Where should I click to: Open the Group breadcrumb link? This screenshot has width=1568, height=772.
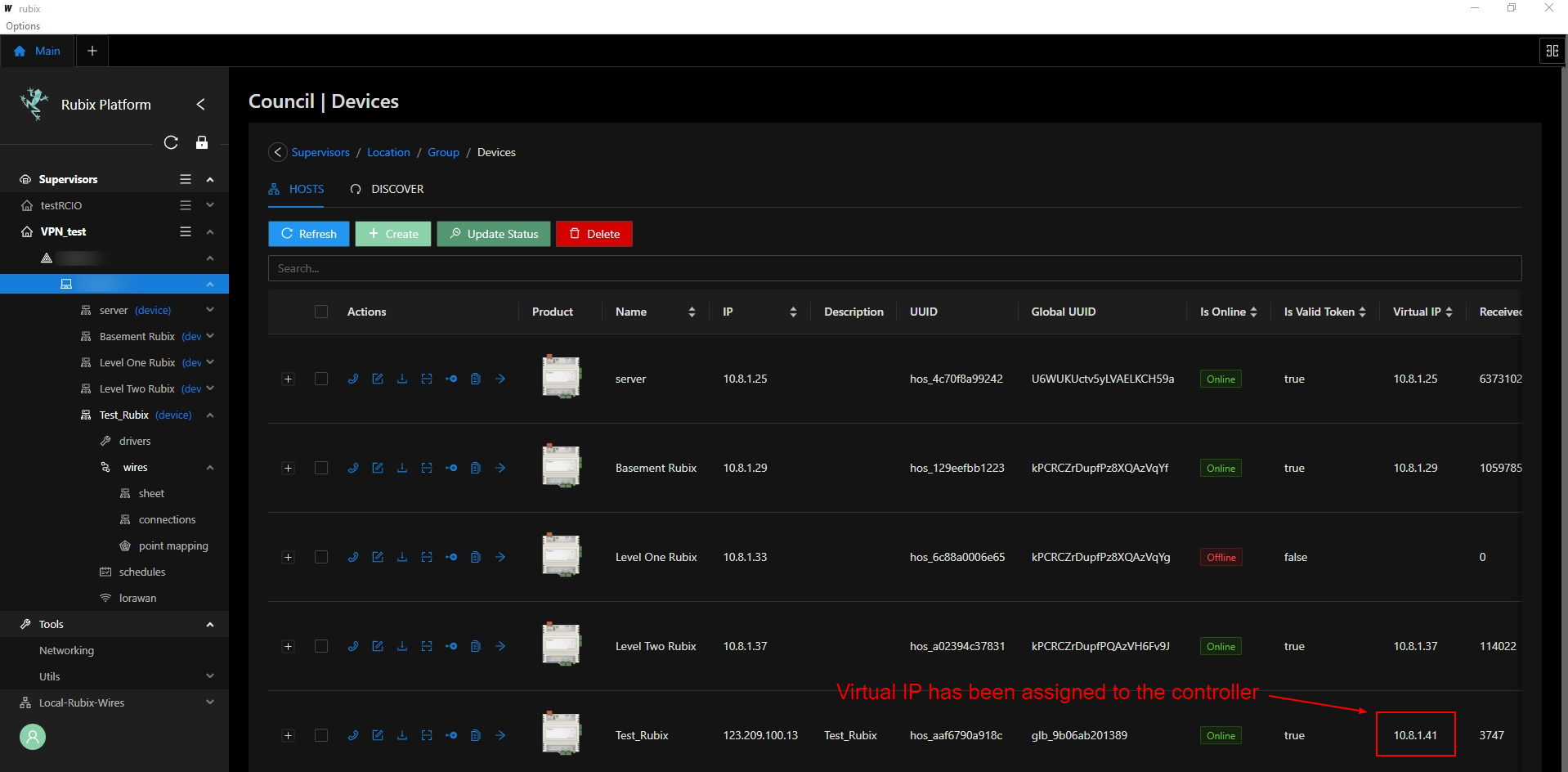pyautogui.click(x=443, y=152)
